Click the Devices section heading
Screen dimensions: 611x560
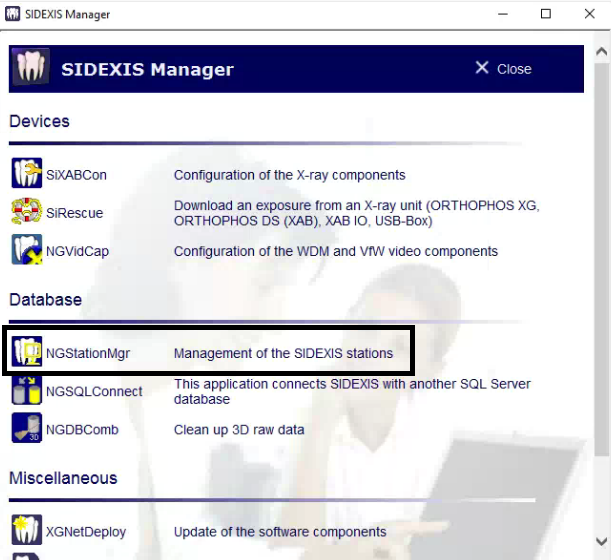pos(39,121)
